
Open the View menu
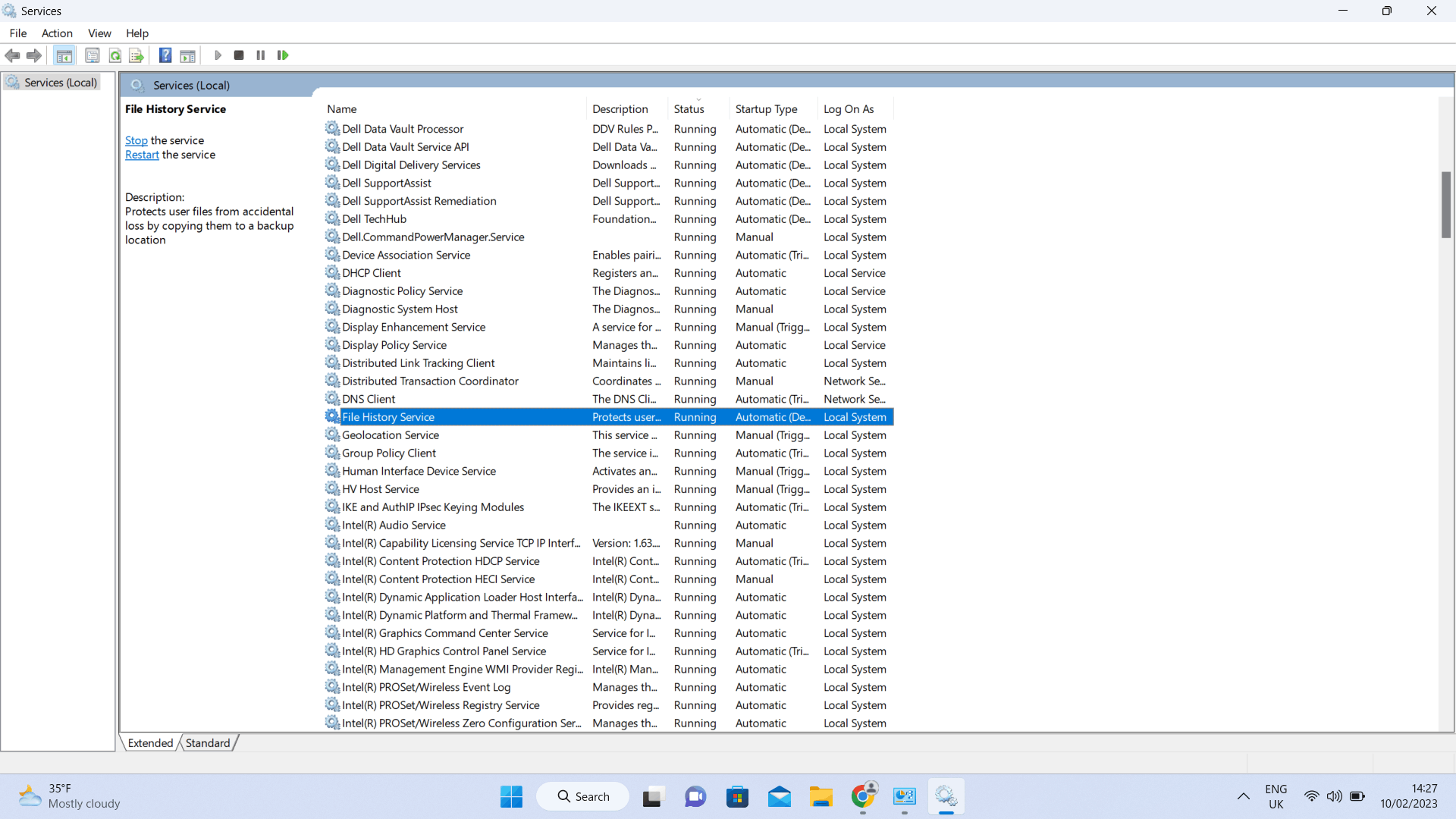(99, 33)
